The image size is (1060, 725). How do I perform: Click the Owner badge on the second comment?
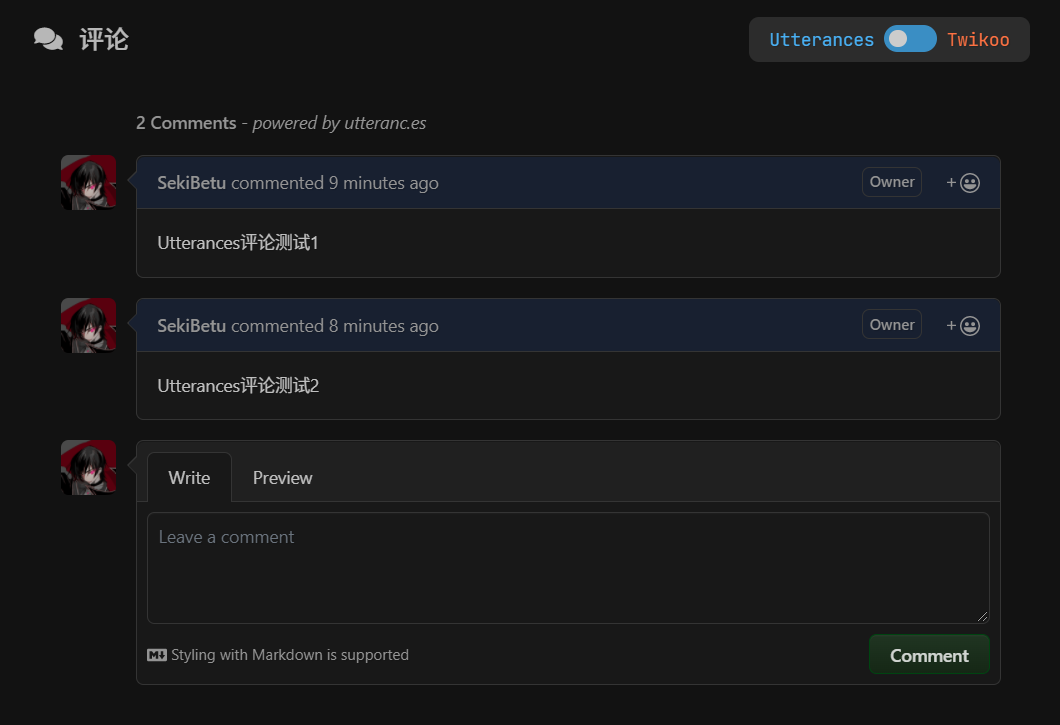tap(891, 324)
